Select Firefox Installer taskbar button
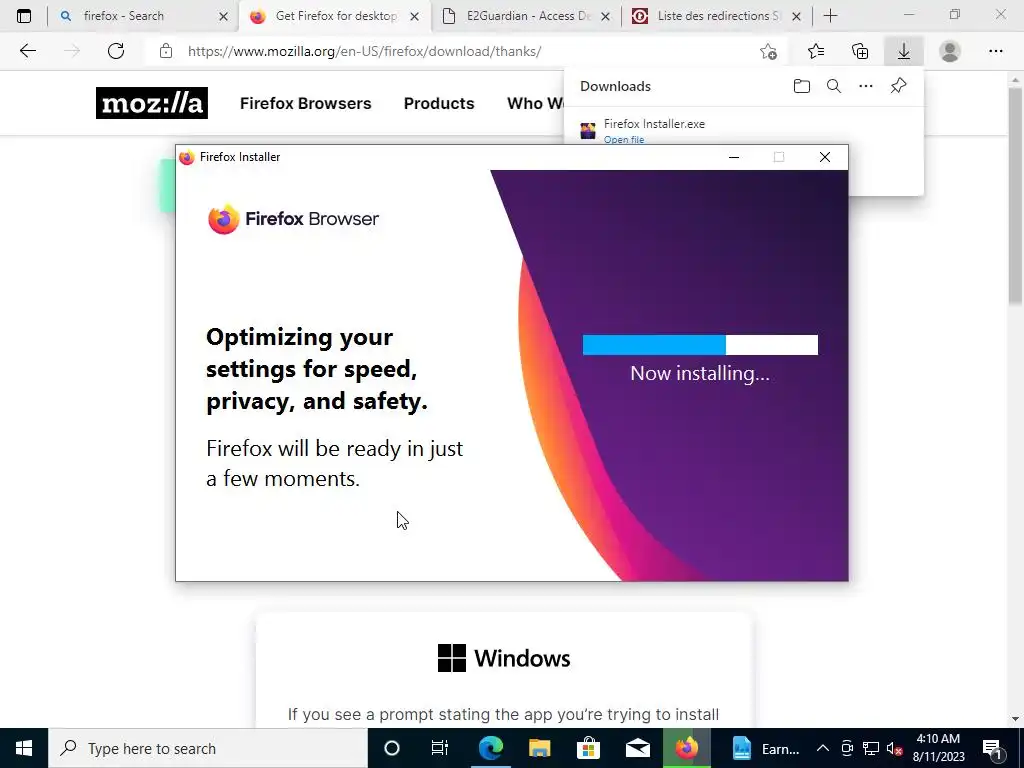 (686, 748)
